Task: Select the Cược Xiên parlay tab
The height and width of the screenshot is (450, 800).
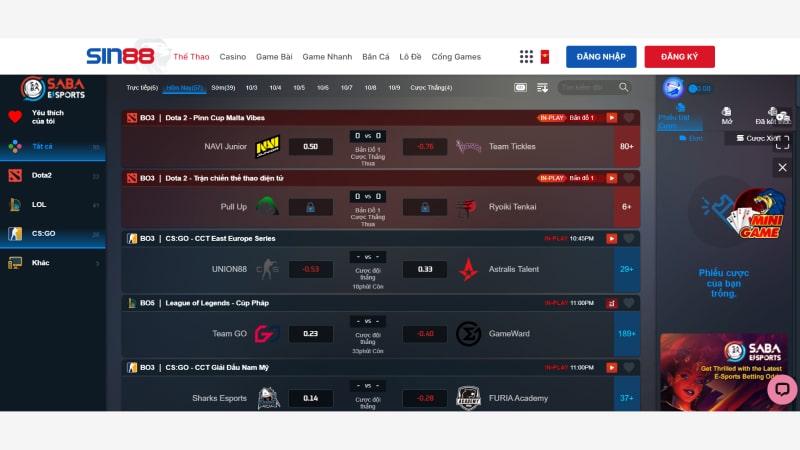Action: [758, 138]
